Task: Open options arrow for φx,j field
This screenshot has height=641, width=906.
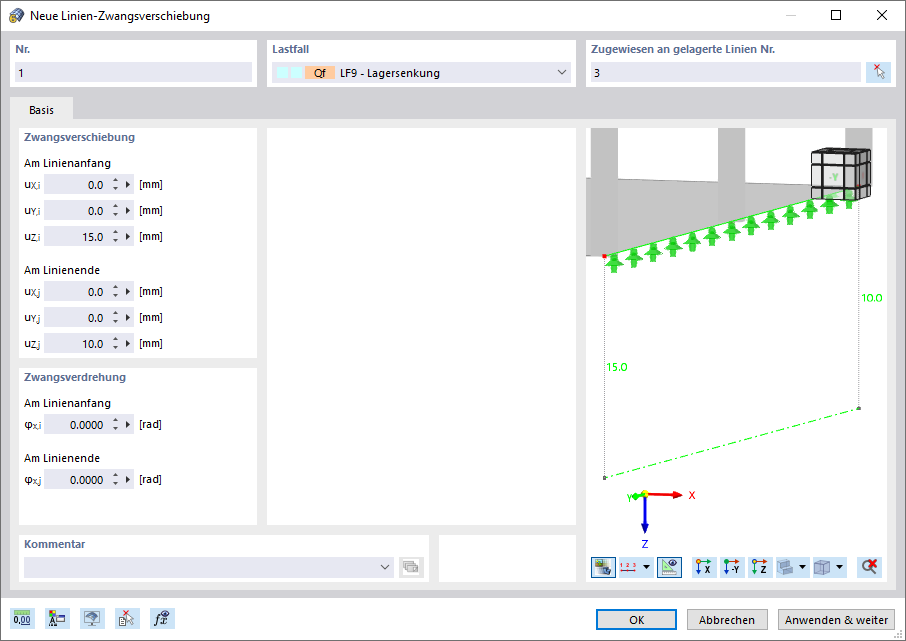Action: click(128, 479)
